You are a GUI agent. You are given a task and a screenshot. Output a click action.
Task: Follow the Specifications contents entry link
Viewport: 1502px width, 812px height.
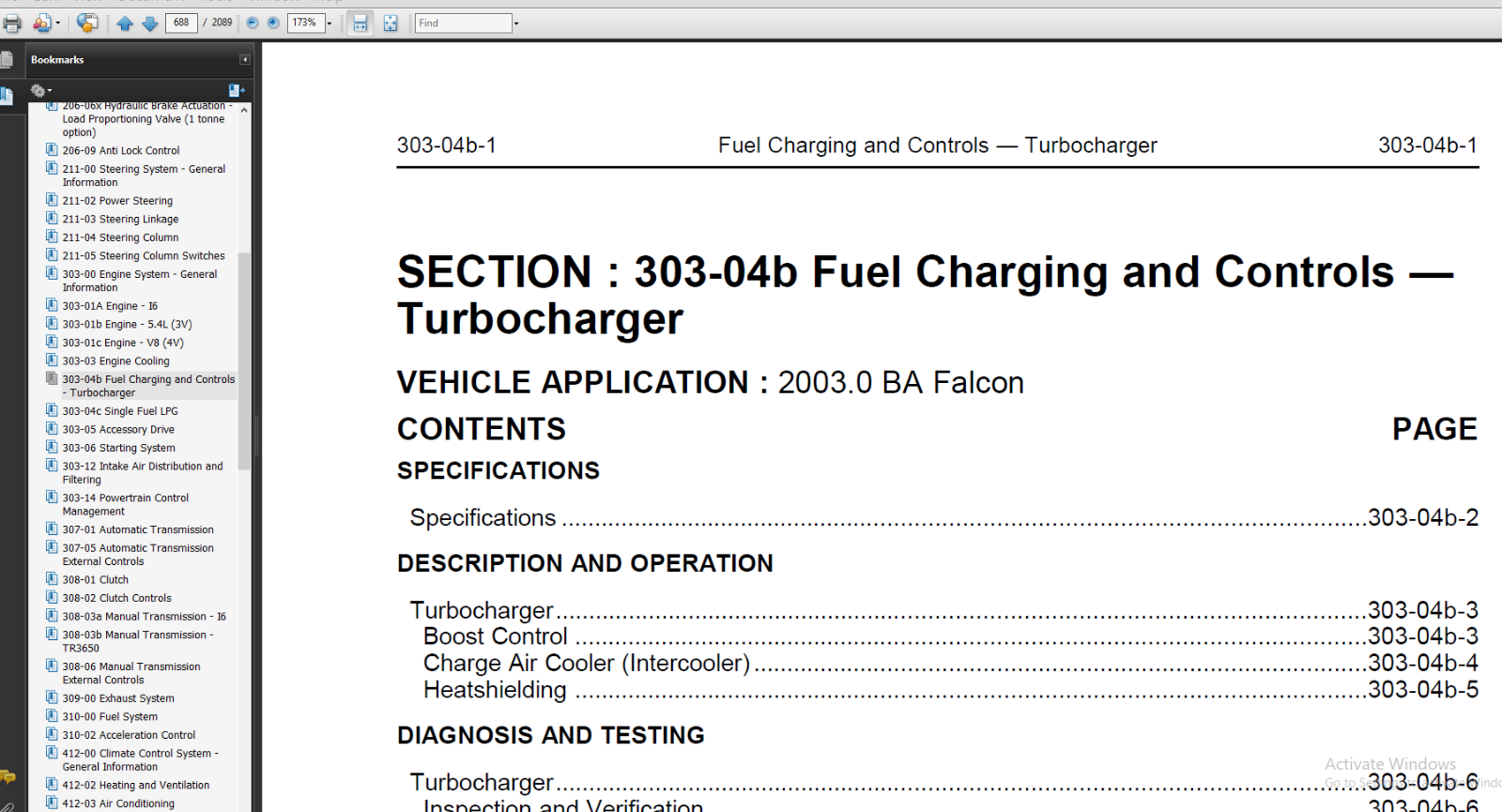[944, 517]
